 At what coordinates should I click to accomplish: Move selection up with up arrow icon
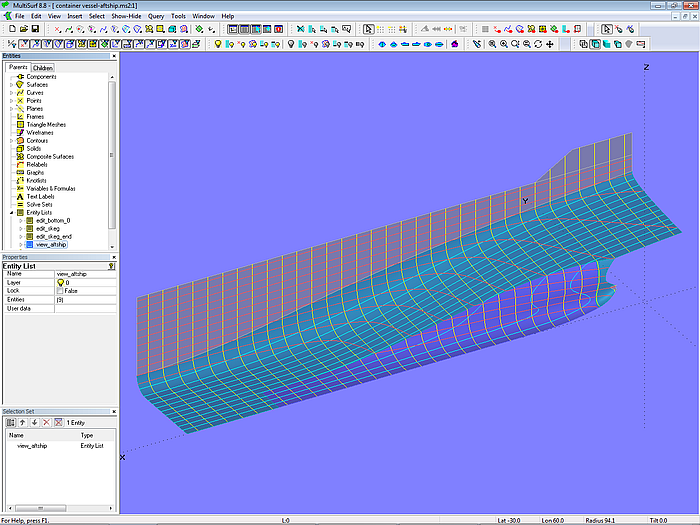[22, 423]
